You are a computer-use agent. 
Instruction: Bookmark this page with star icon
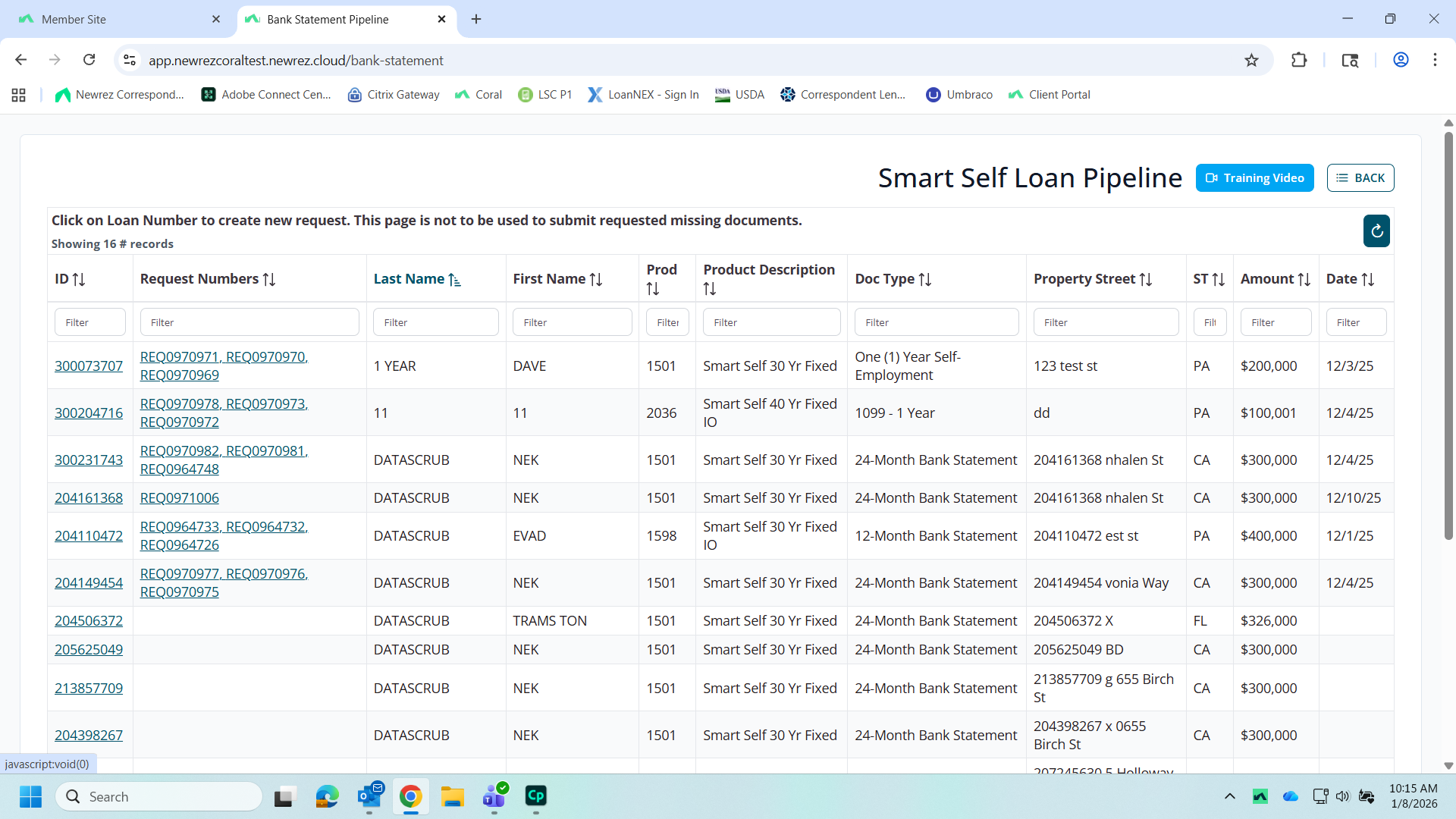coord(1251,60)
